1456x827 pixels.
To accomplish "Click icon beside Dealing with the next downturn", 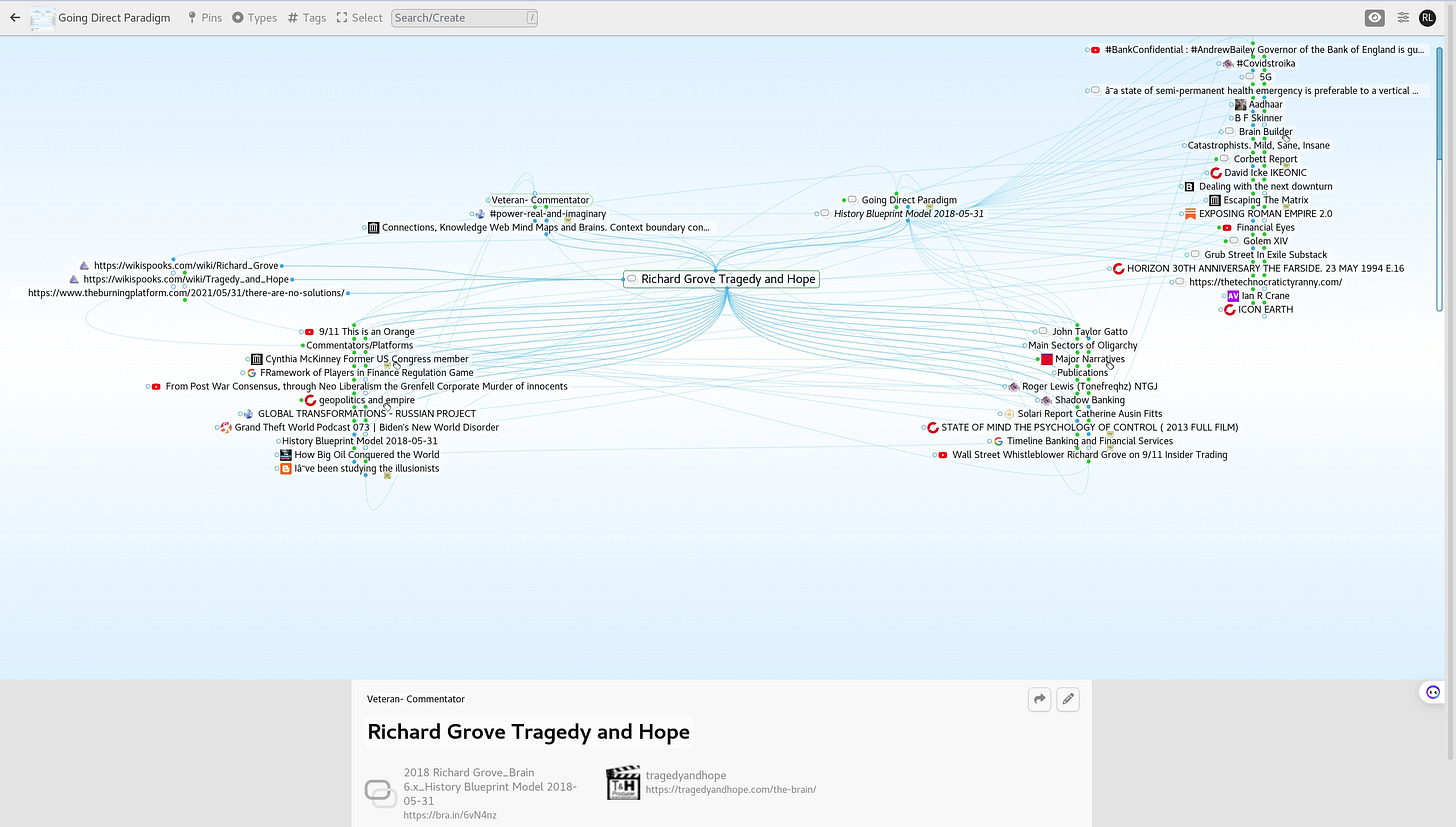I will click(1189, 187).
